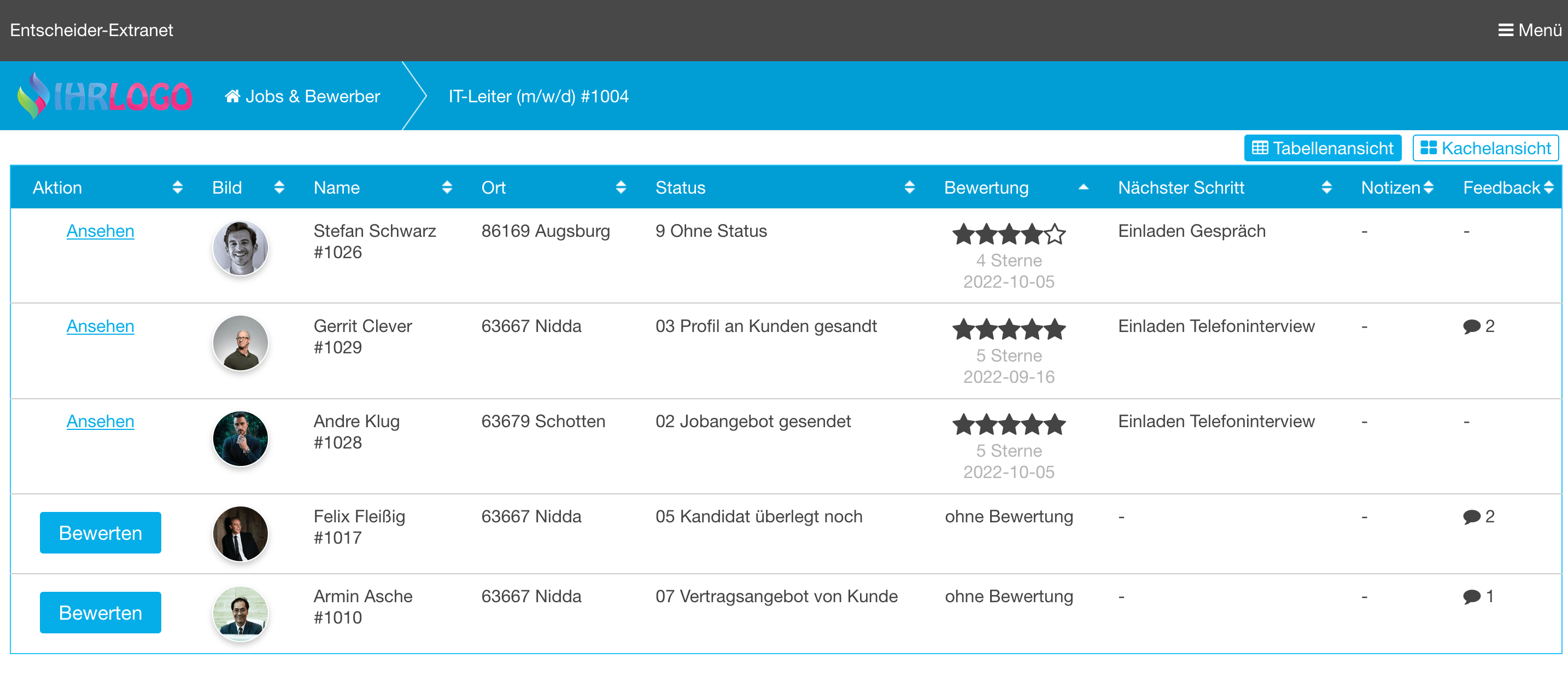Open the hamburger Menü icon
This screenshot has height=699, width=1568.
(x=1505, y=30)
